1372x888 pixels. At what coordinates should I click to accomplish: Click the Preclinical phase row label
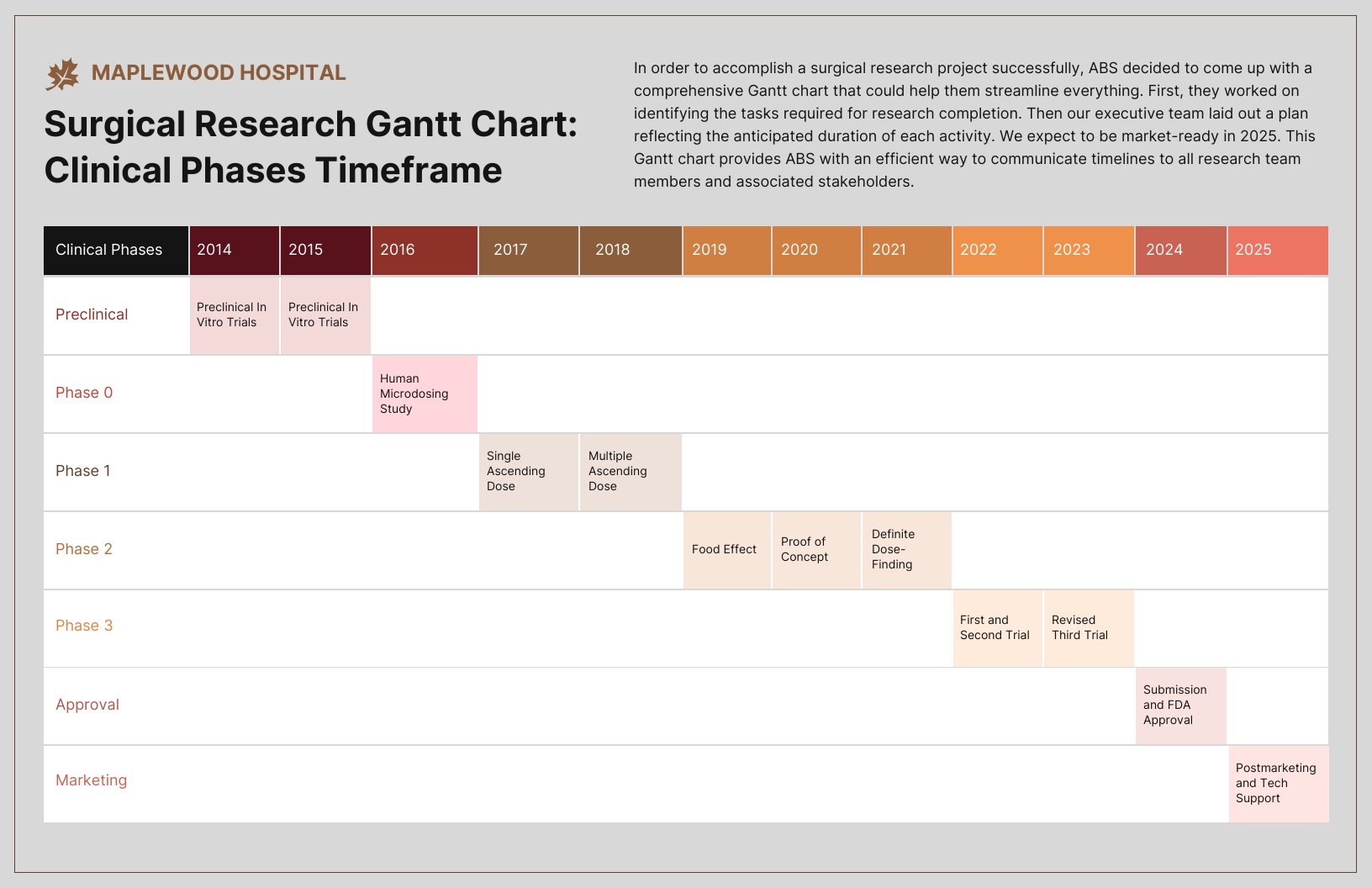click(x=92, y=314)
